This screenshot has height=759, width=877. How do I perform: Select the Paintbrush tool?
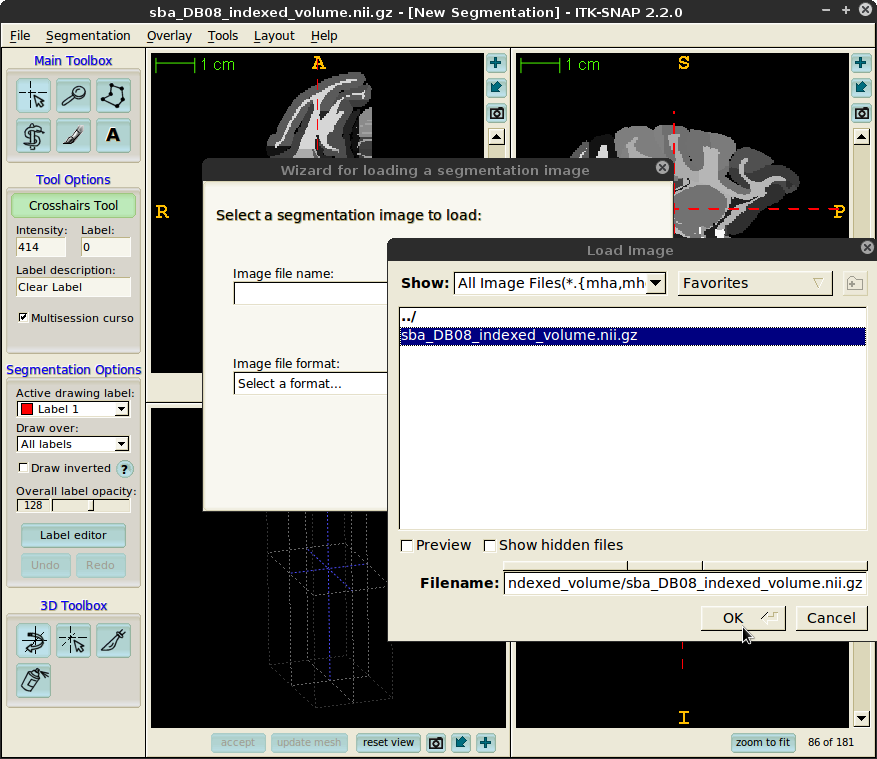click(73, 135)
